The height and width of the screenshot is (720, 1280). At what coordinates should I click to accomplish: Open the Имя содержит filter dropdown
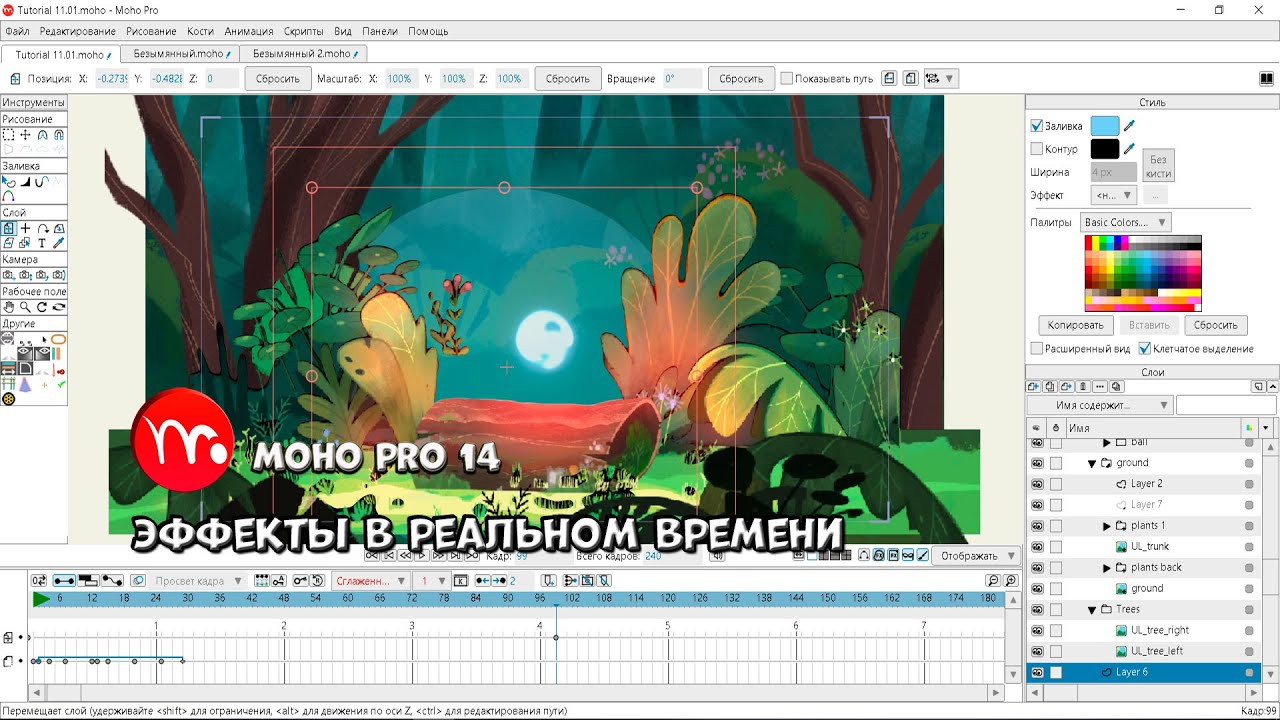(1099, 405)
